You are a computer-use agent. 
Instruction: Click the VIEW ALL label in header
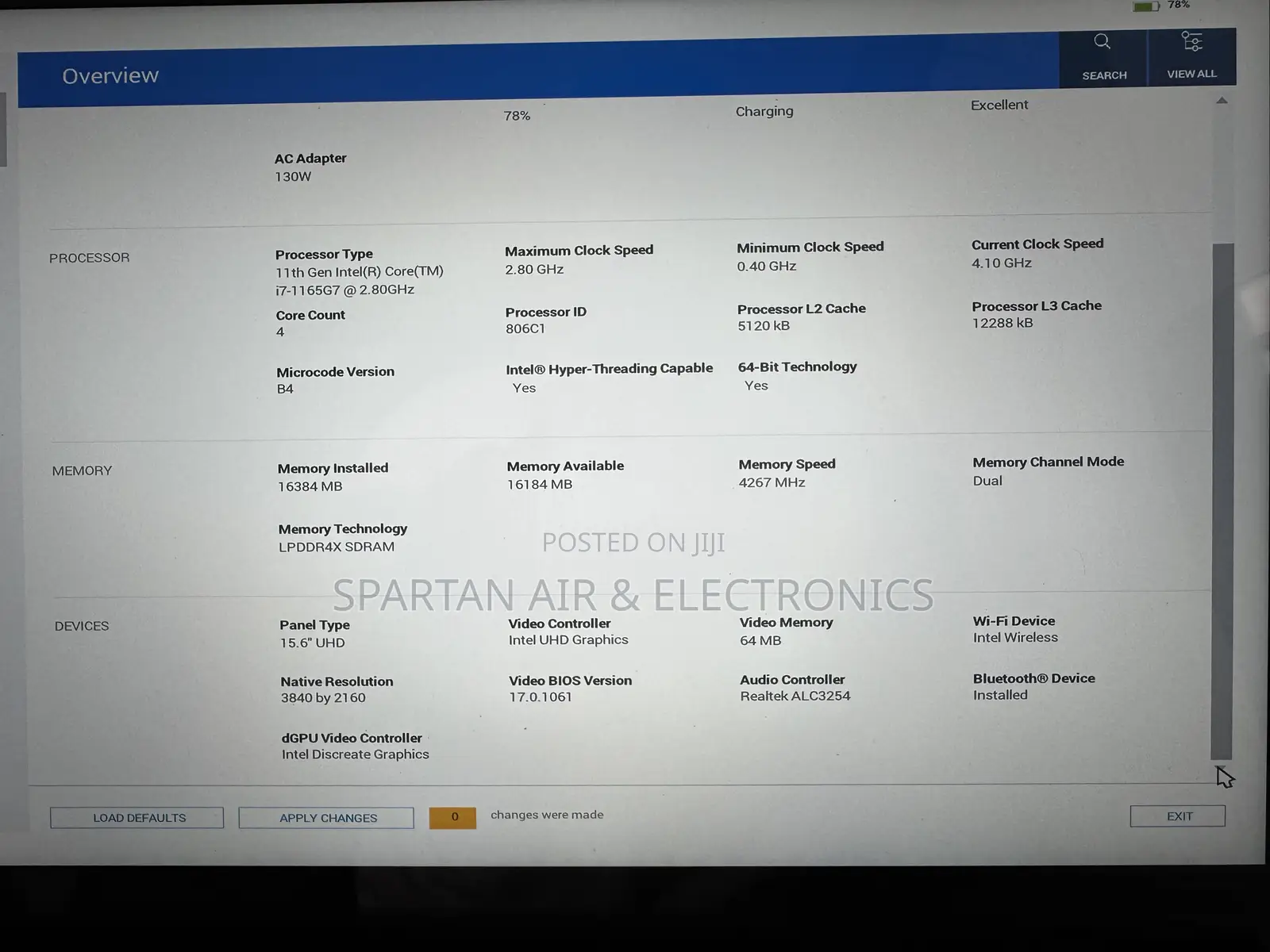1191,74
